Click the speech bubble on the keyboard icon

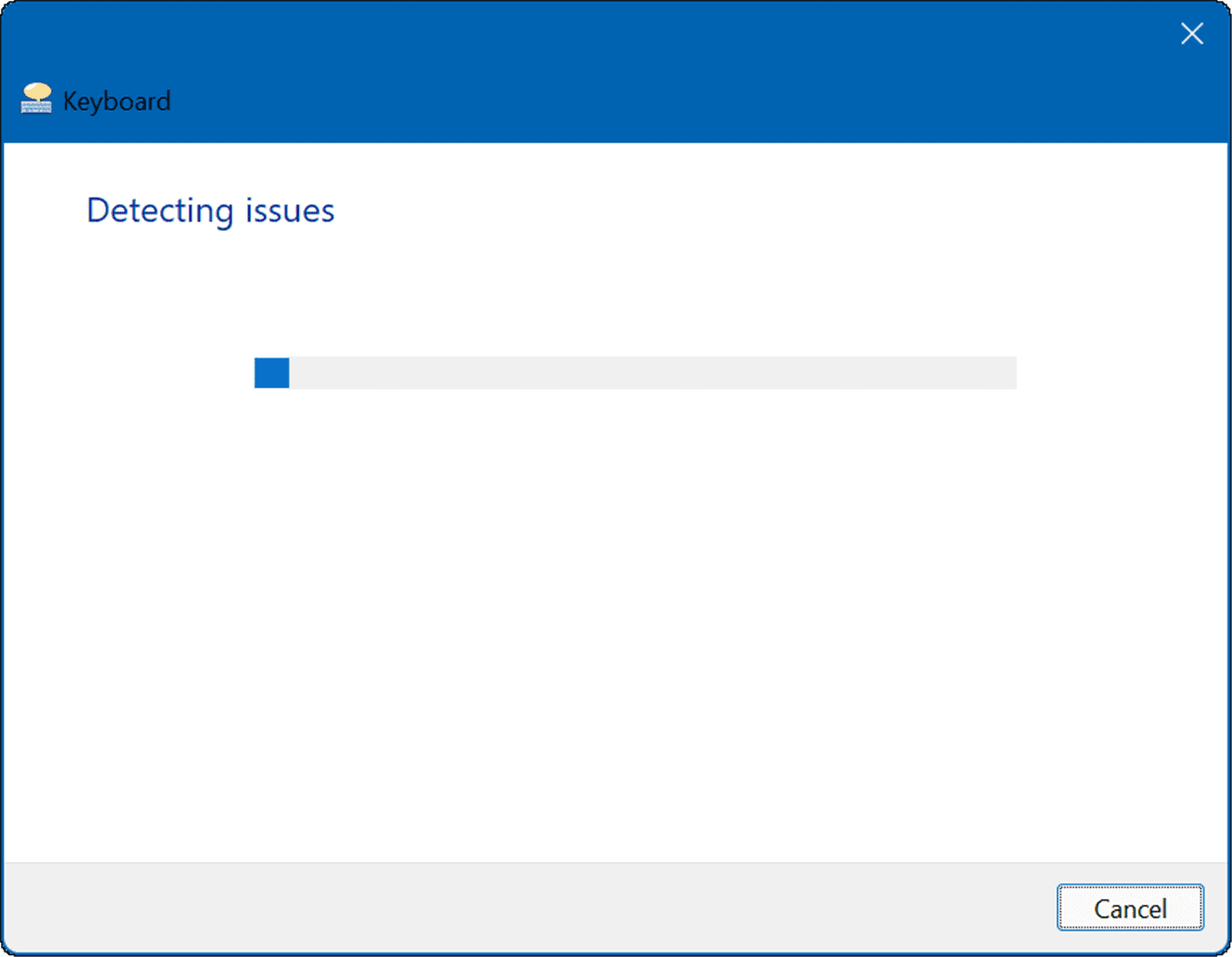(36, 90)
